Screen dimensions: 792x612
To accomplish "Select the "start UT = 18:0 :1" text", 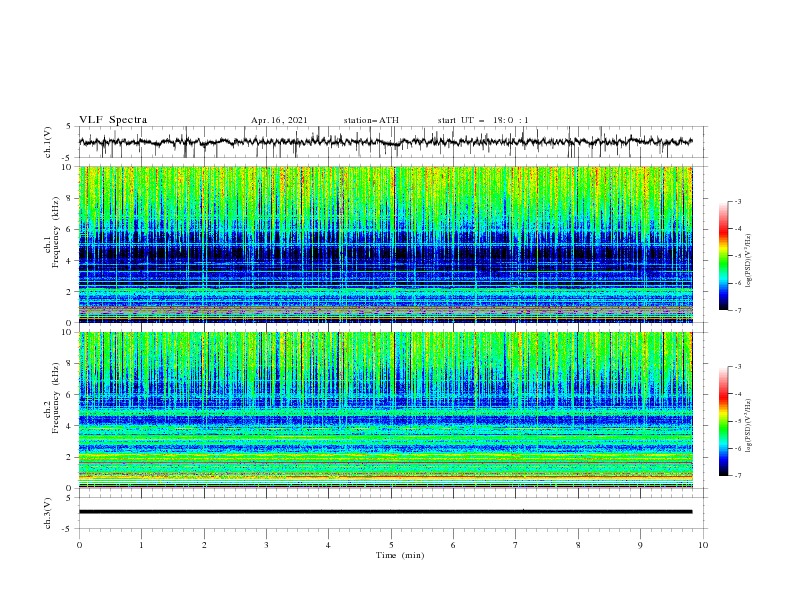I will coord(483,120).
